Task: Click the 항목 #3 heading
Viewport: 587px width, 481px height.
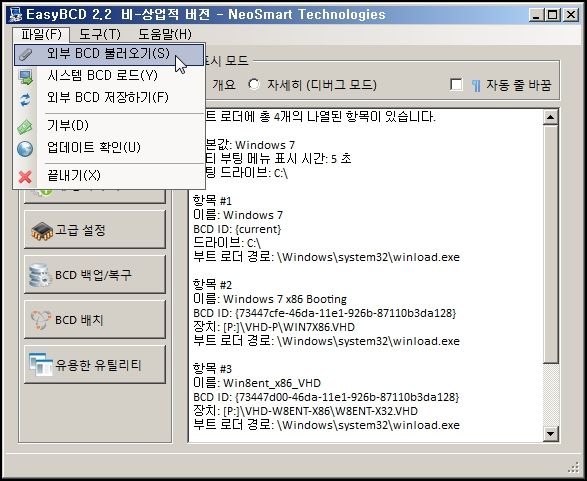Action: coord(212,369)
